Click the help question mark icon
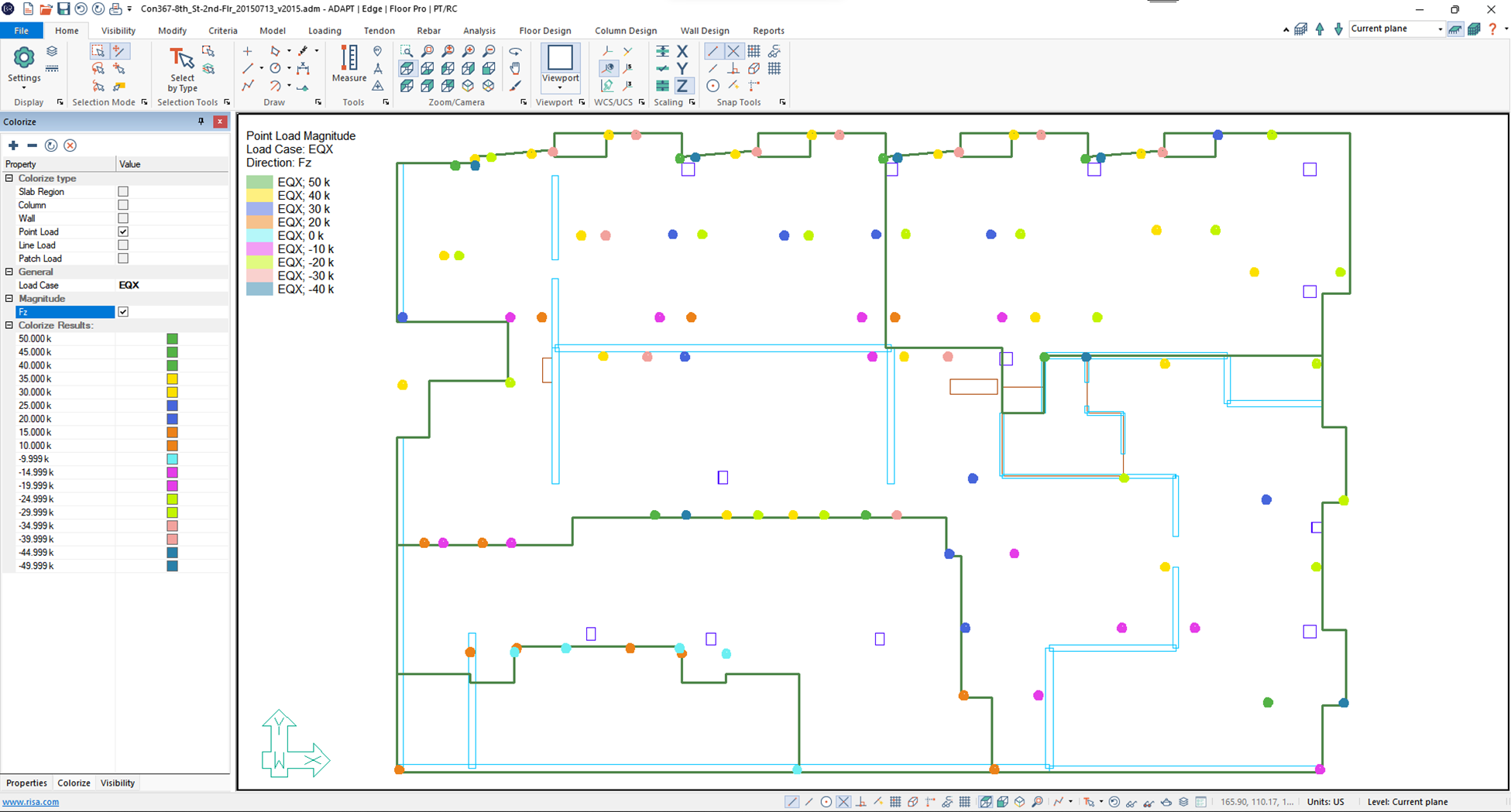 [1492, 29]
